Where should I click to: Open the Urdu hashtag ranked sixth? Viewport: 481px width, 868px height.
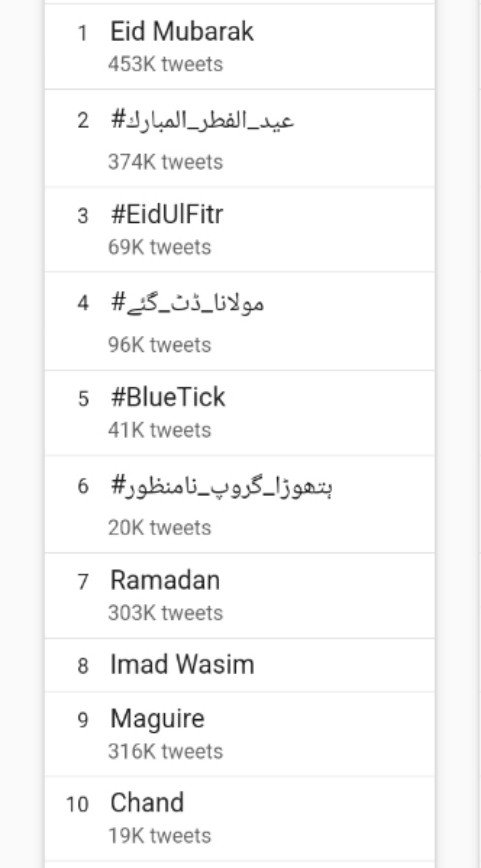coord(221,487)
